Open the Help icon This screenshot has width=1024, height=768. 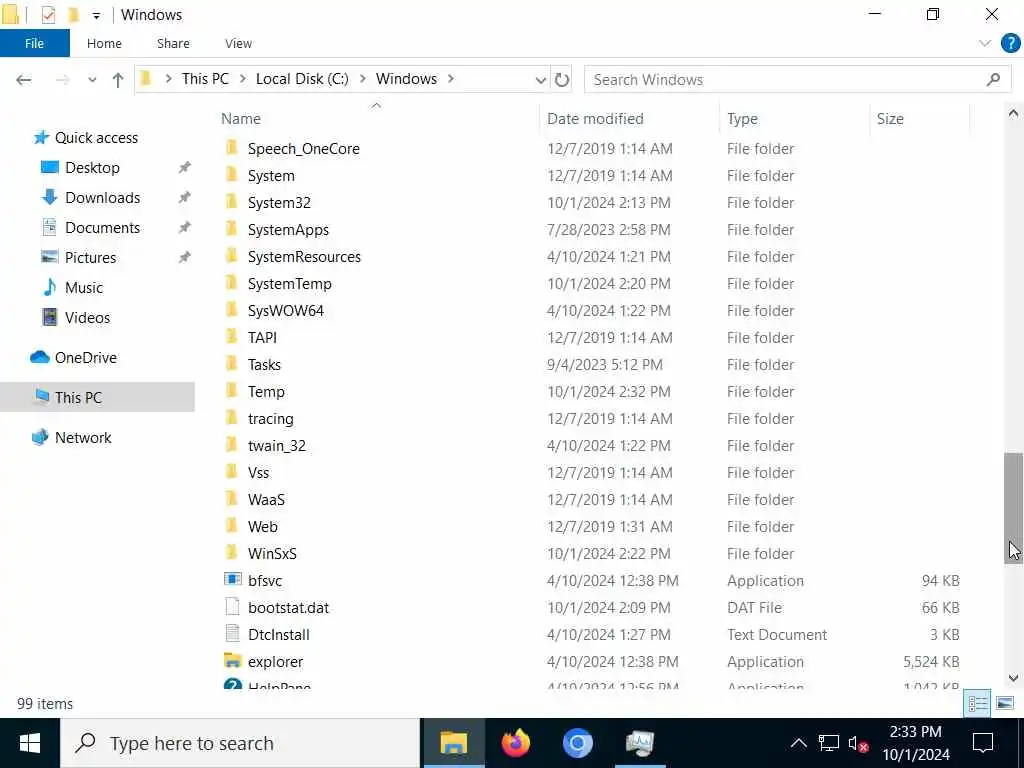pos(1010,43)
